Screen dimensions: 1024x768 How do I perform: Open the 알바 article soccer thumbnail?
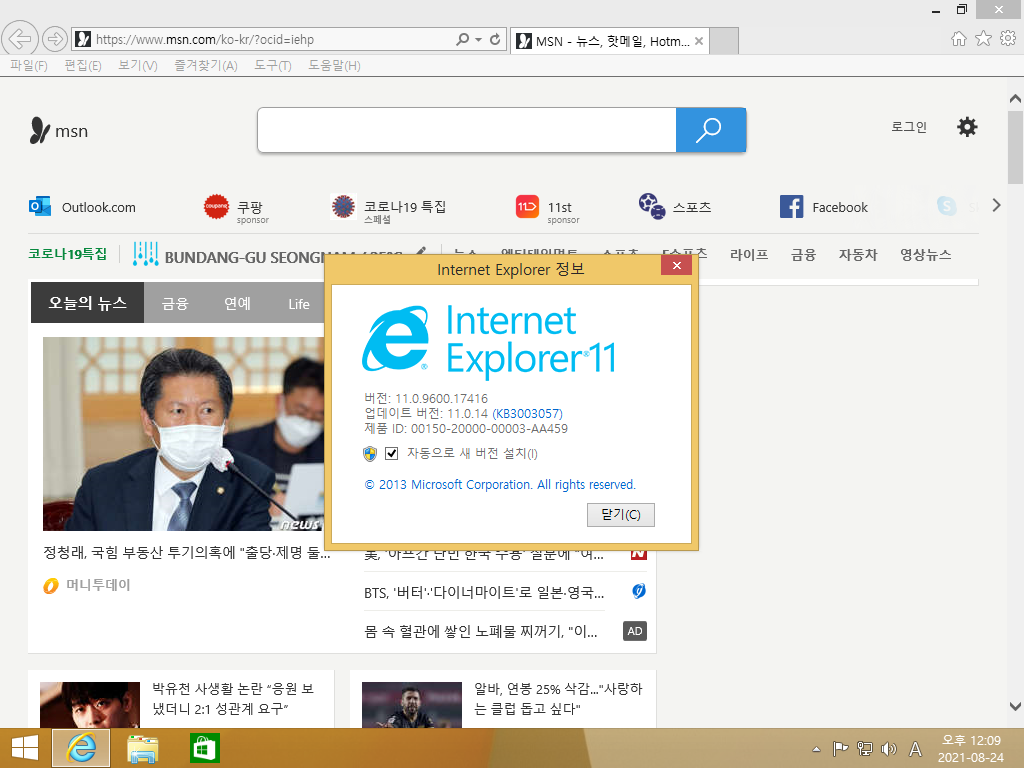411,705
